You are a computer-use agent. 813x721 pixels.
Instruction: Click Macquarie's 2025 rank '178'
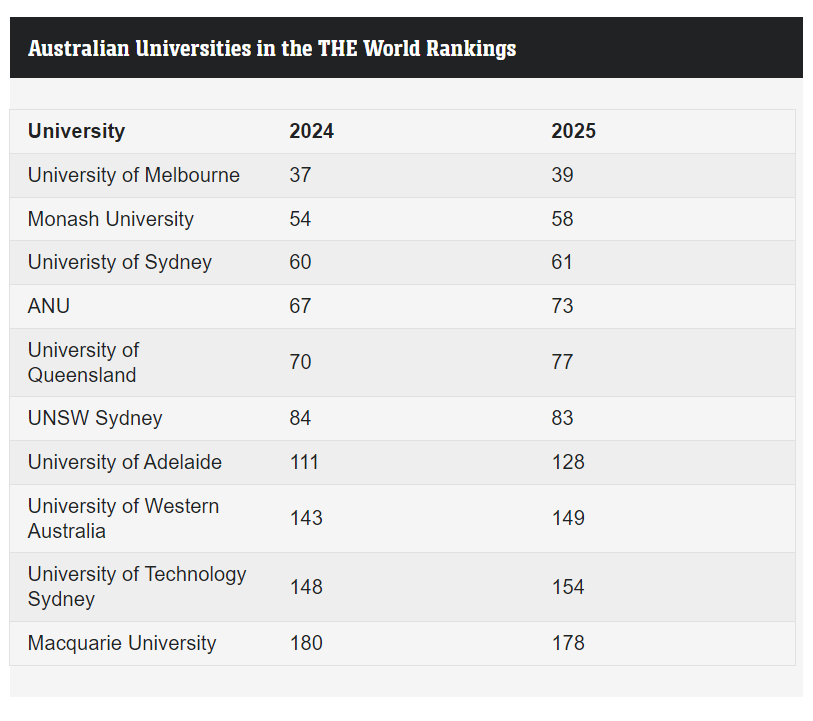(x=568, y=643)
